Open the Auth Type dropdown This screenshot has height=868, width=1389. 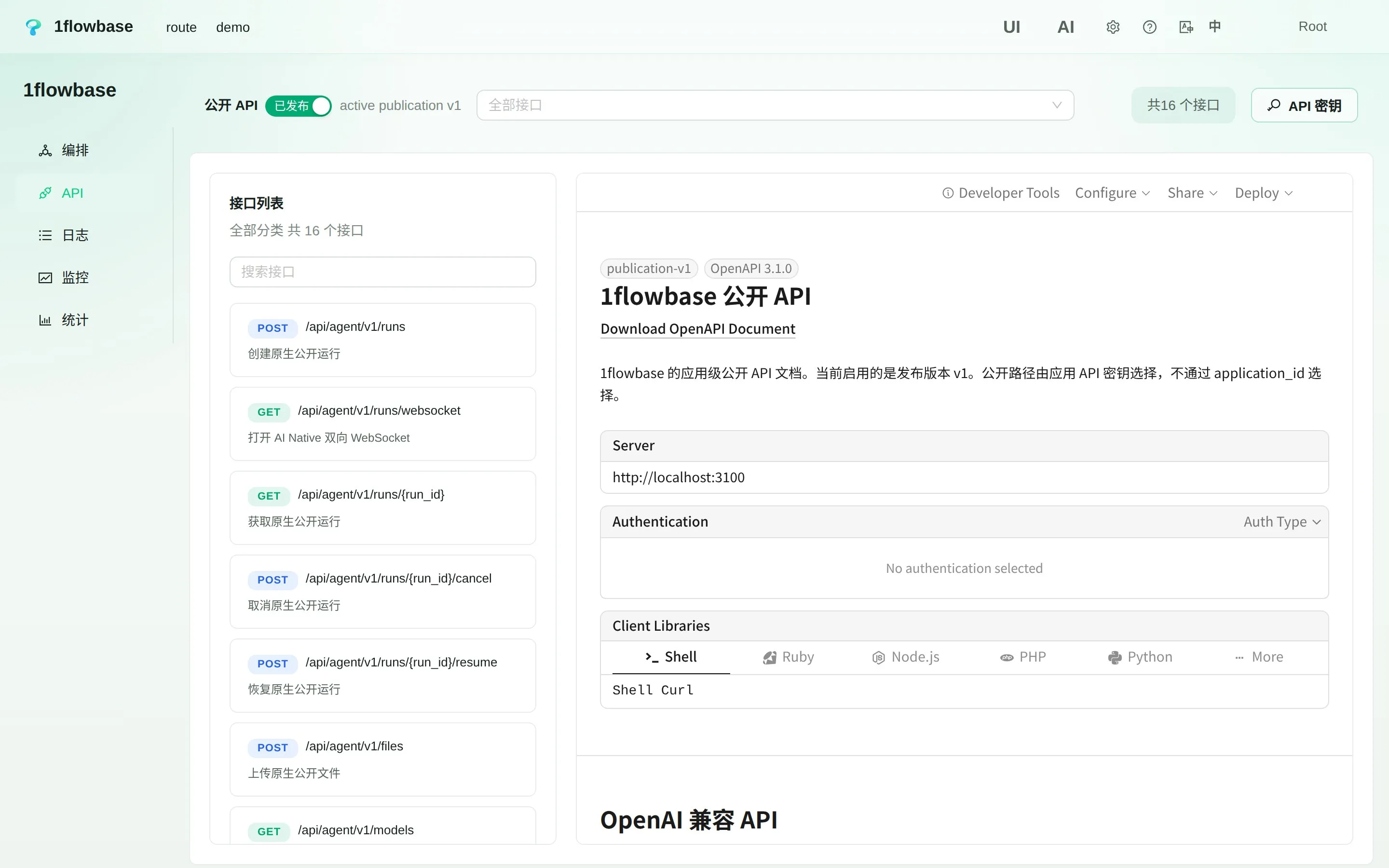(1281, 522)
